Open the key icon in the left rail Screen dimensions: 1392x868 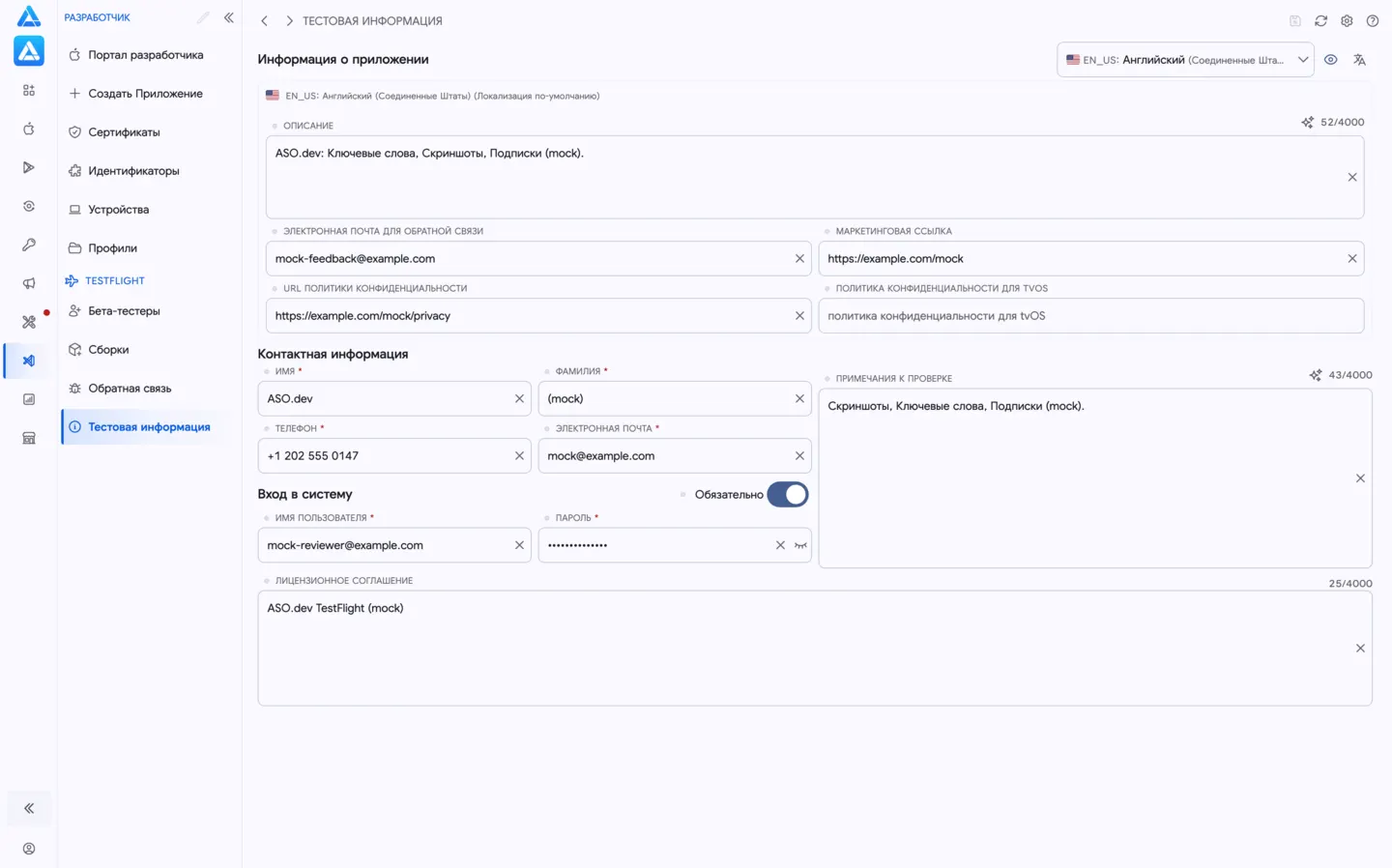pyautogui.click(x=29, y=245)
